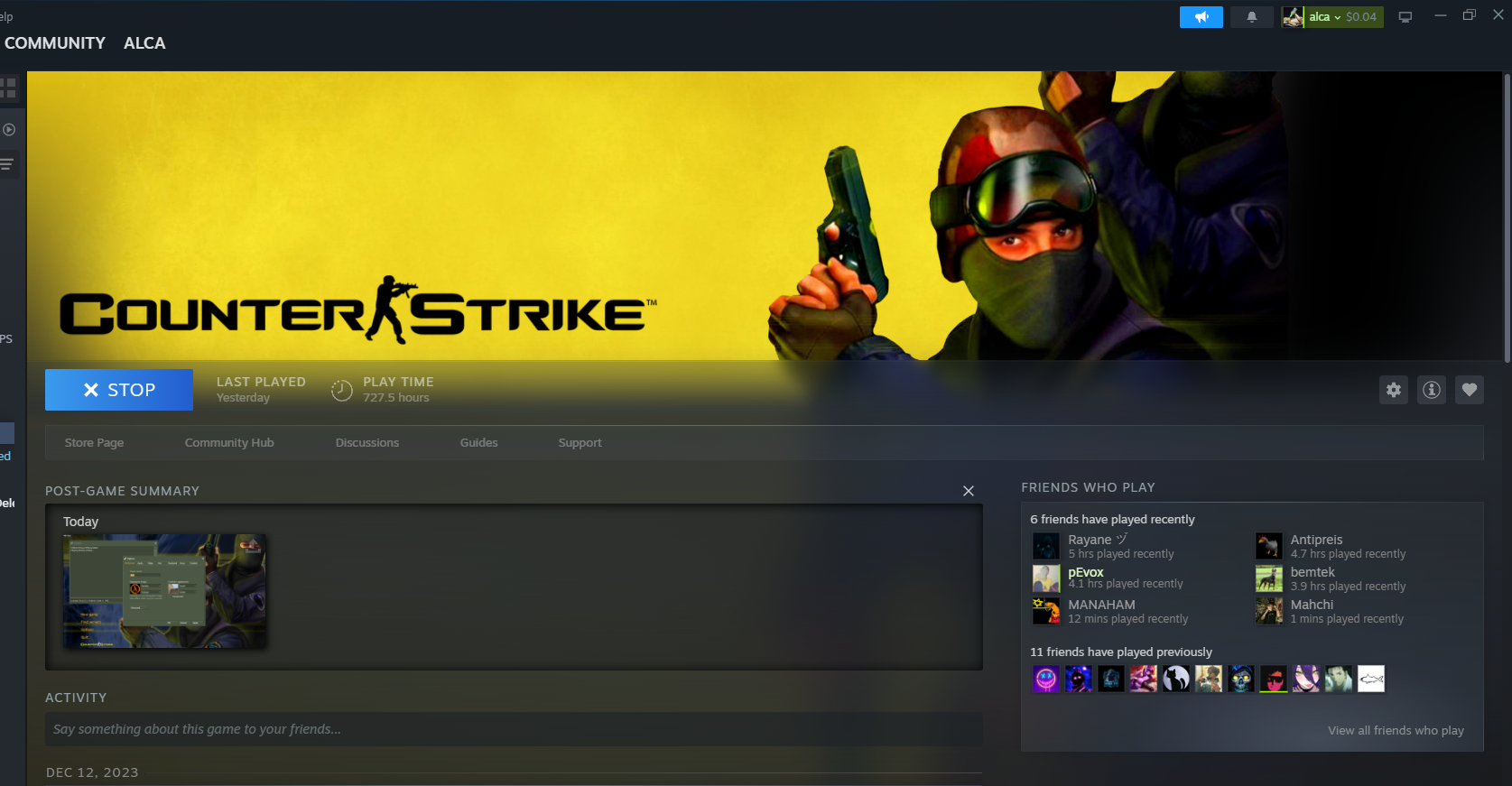Click the grid view icon in sidebar
1512x786 pixels.
tap(9, 88)
